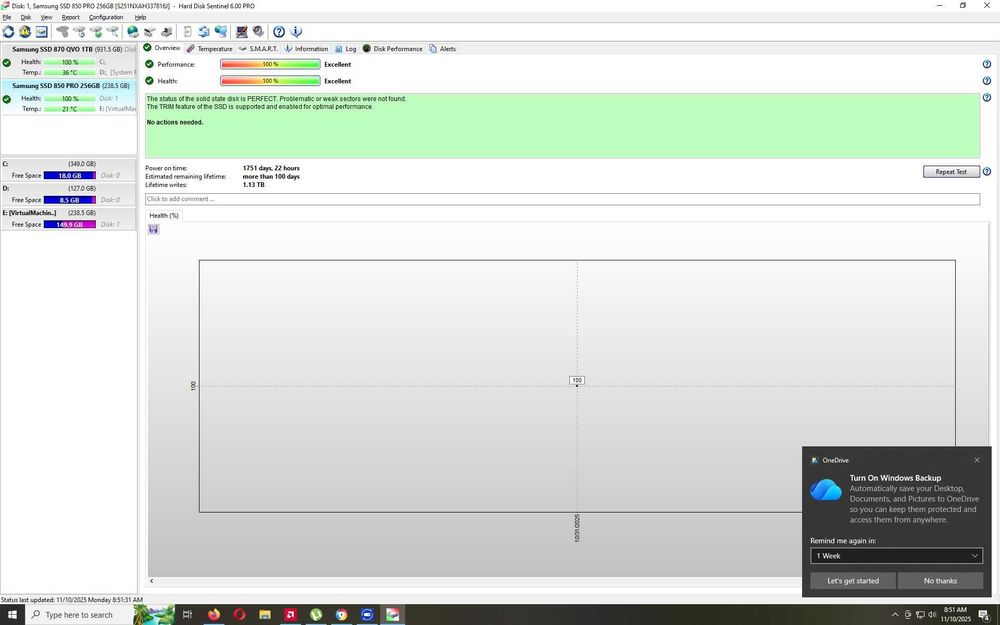Open the red AMD app on taskbar

coord(290,615)
